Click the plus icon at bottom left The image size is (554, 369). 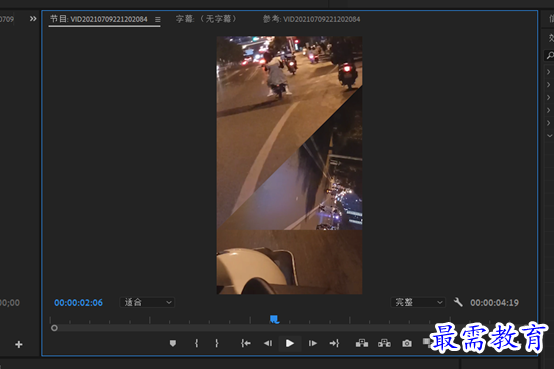19,344
